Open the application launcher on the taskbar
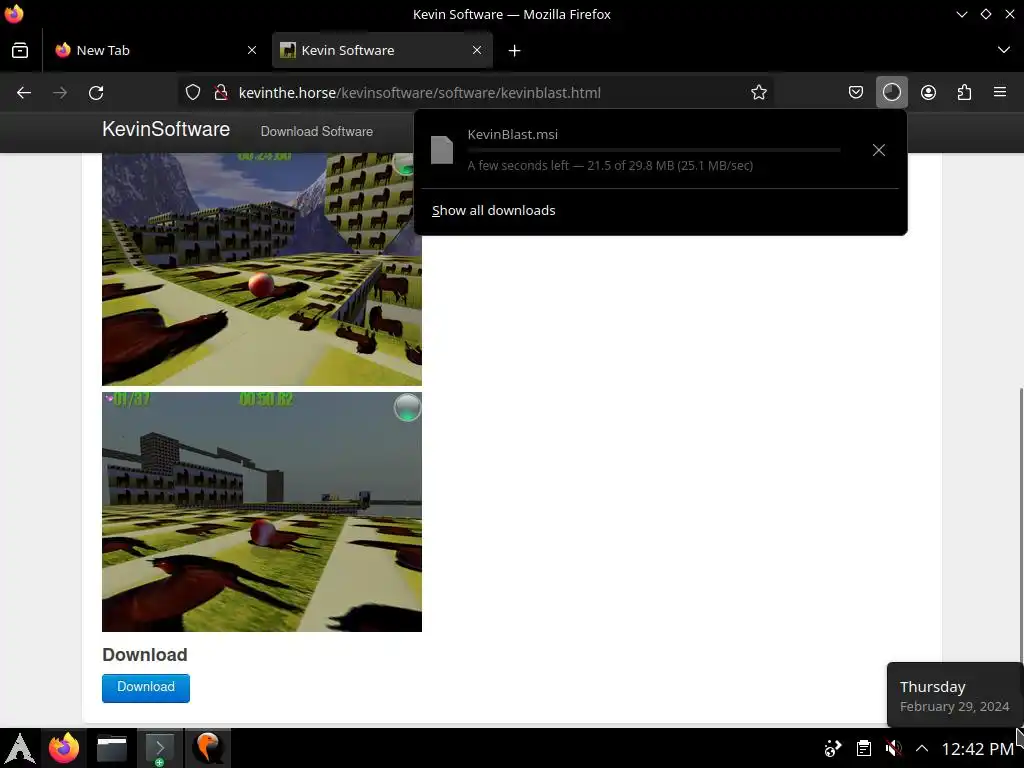1024x768 pixels. (x=20, y=748)
